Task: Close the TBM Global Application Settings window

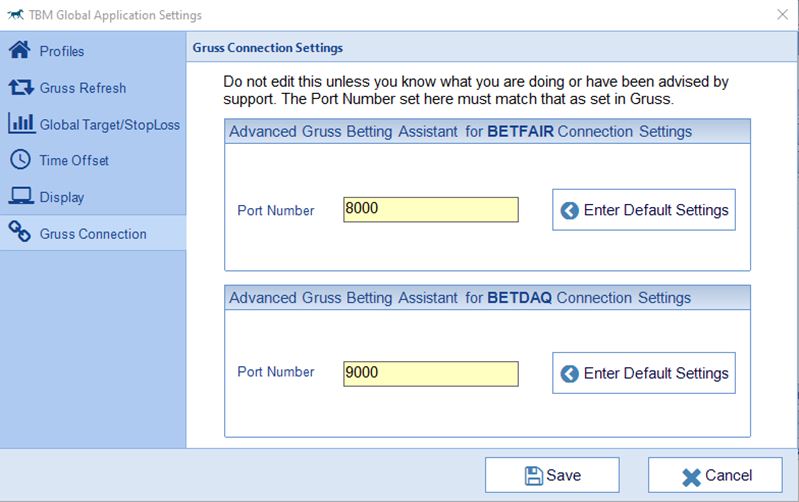Action: tap(782, 14)
